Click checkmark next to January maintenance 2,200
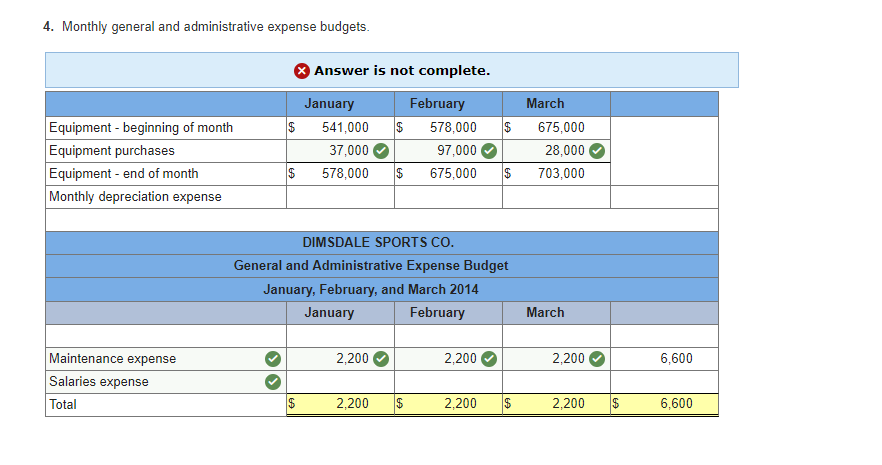This screenshot has height=465, width=882. tap(381, 359)
